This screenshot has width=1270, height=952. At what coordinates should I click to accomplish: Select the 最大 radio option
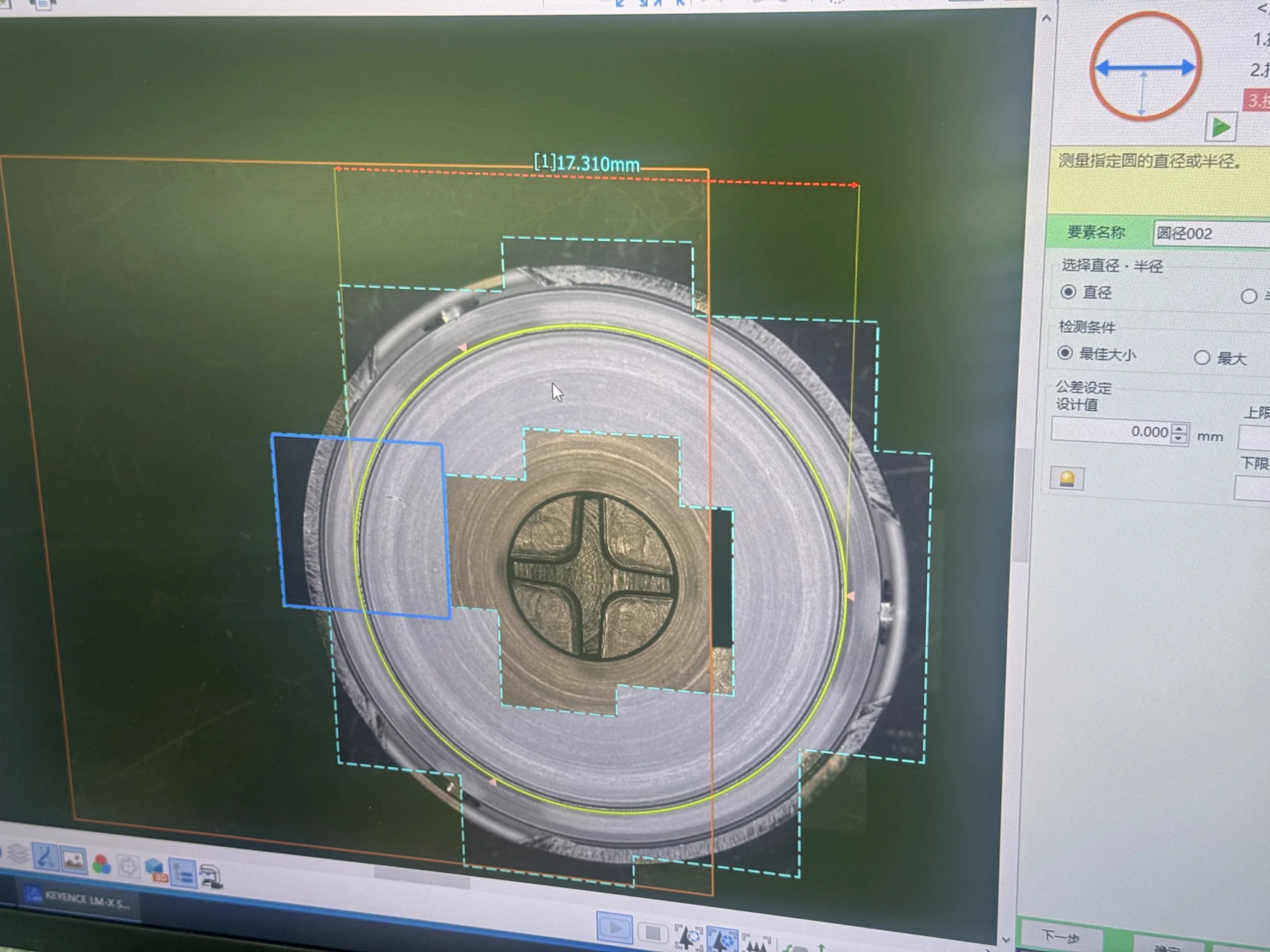(1202, 358)
